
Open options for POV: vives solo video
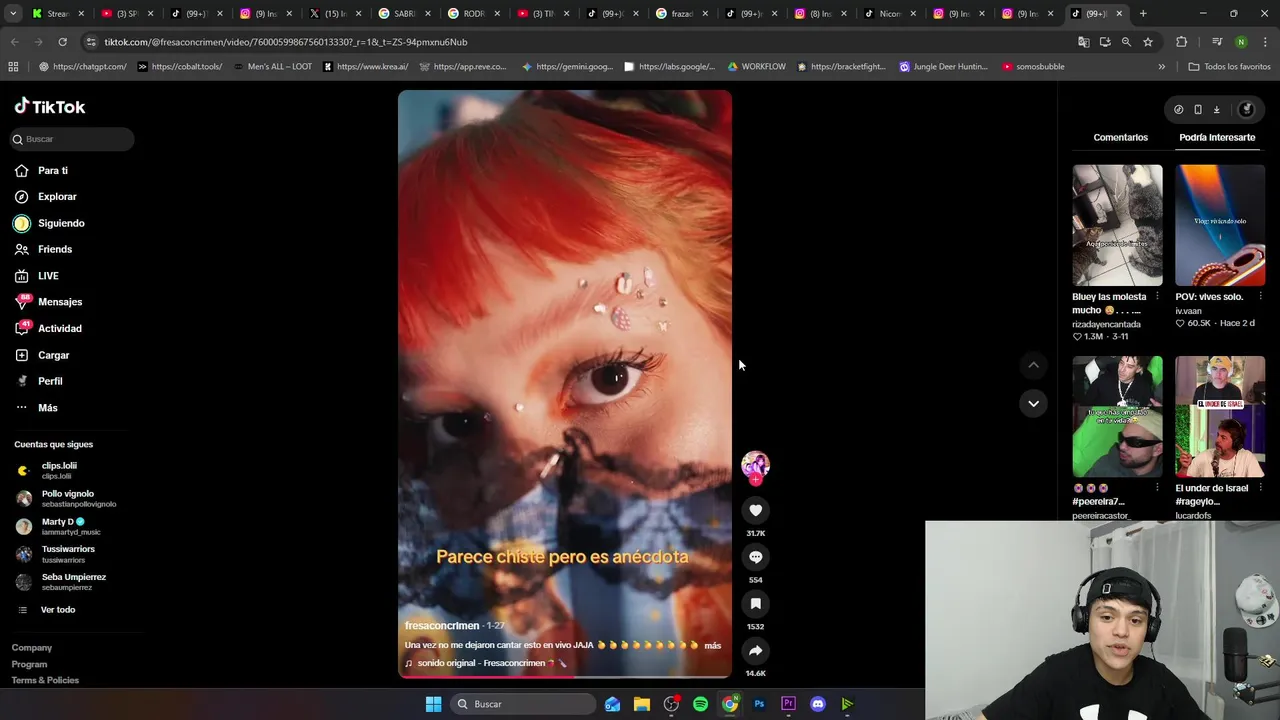1260,297
